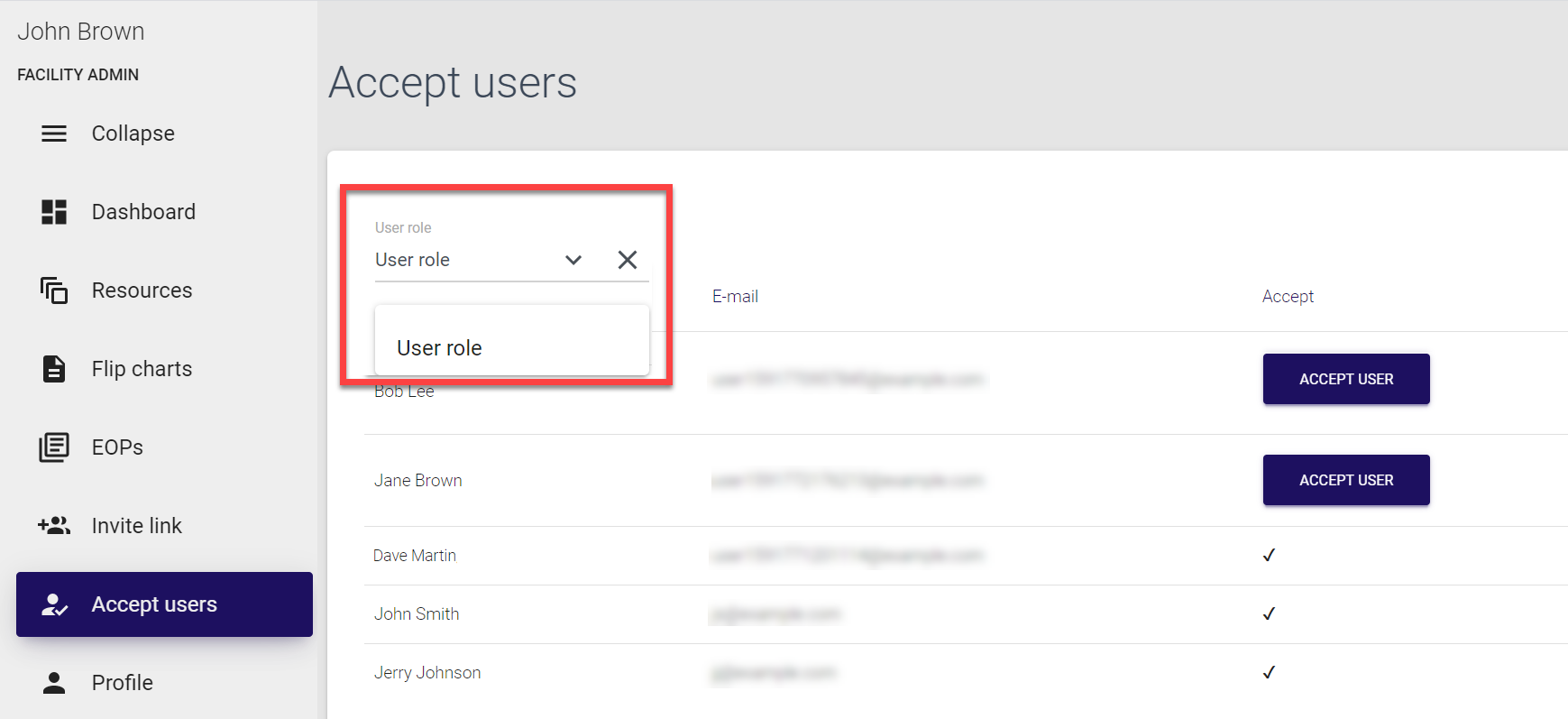Click the Dashboard grid icon

point(54,212)
